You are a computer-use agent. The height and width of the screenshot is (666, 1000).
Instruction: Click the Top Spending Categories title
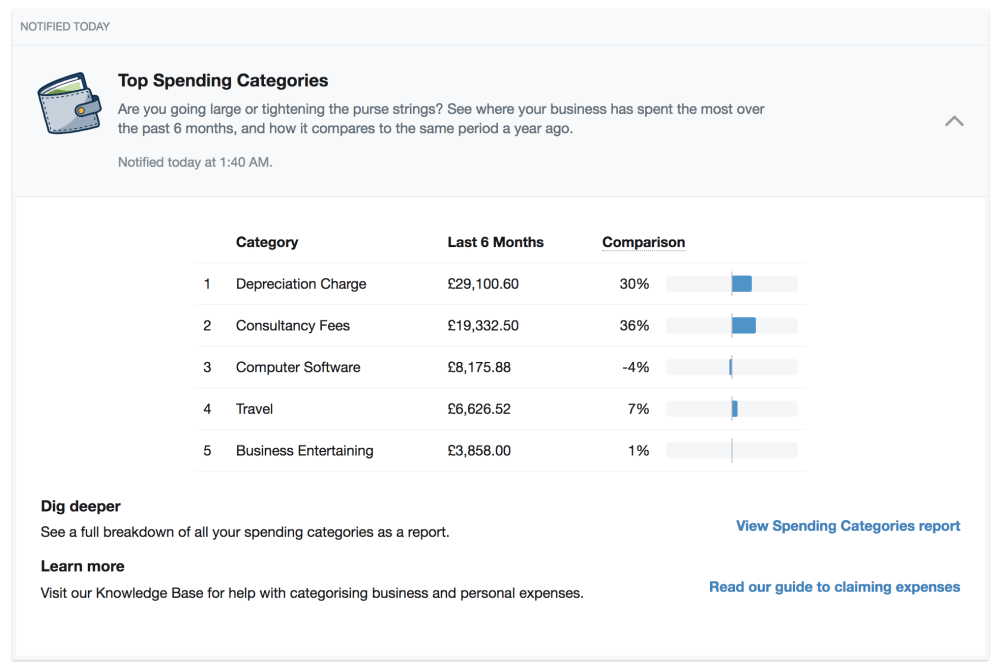pos(223,81)
